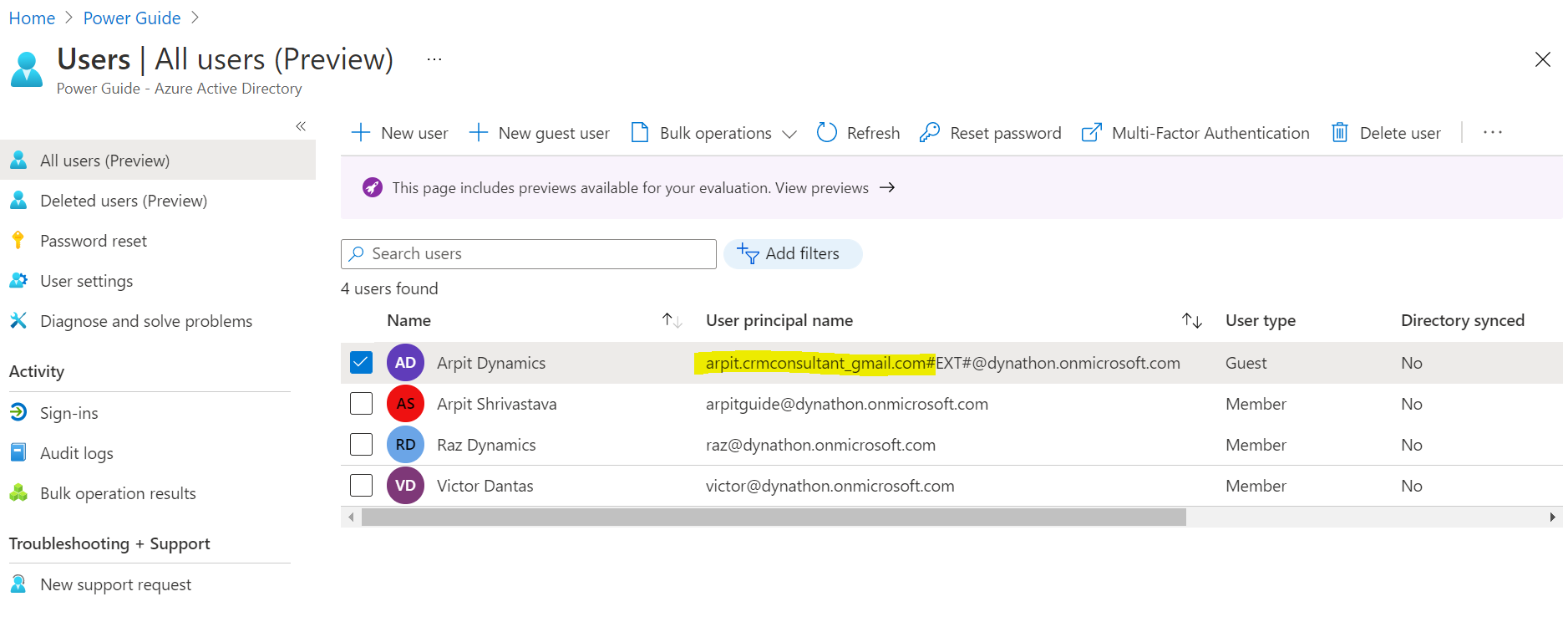
Task: Open Multi-Factor Authentication external link icon
Action: [1091, 133]
